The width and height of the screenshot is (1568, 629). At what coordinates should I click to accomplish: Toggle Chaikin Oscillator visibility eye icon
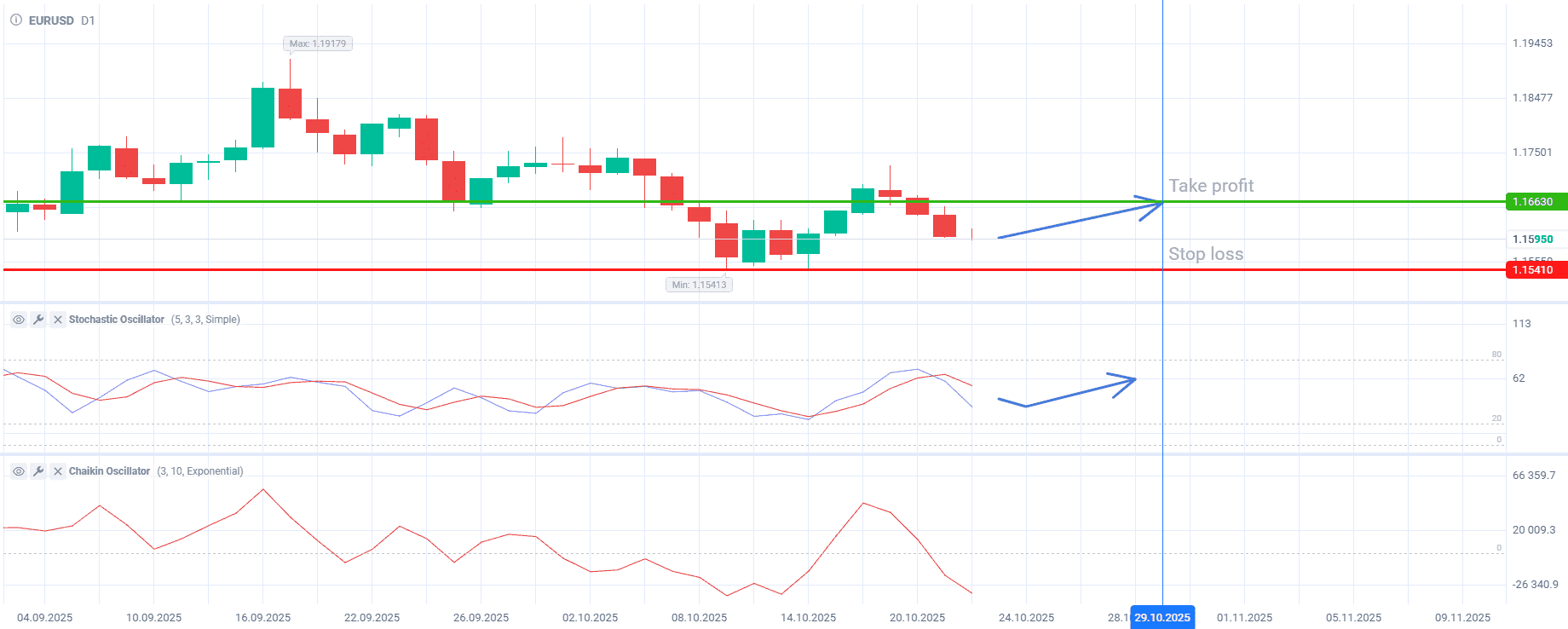click(x=18, y=471)
